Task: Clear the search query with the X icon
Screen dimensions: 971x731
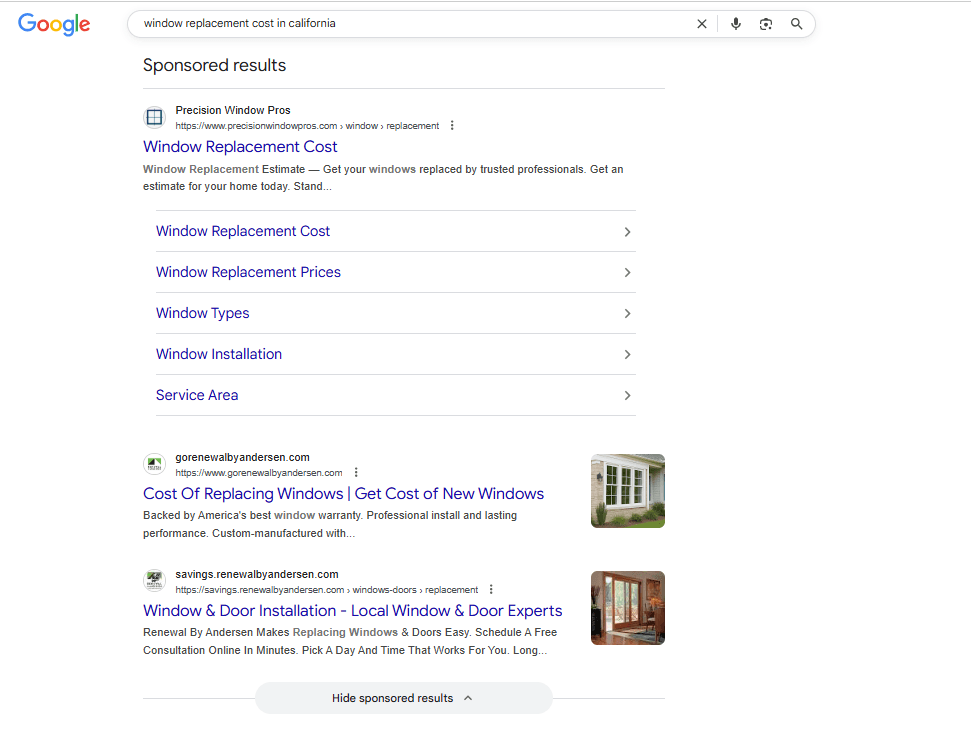Action: pyautogui.click(x=701, y=23)
